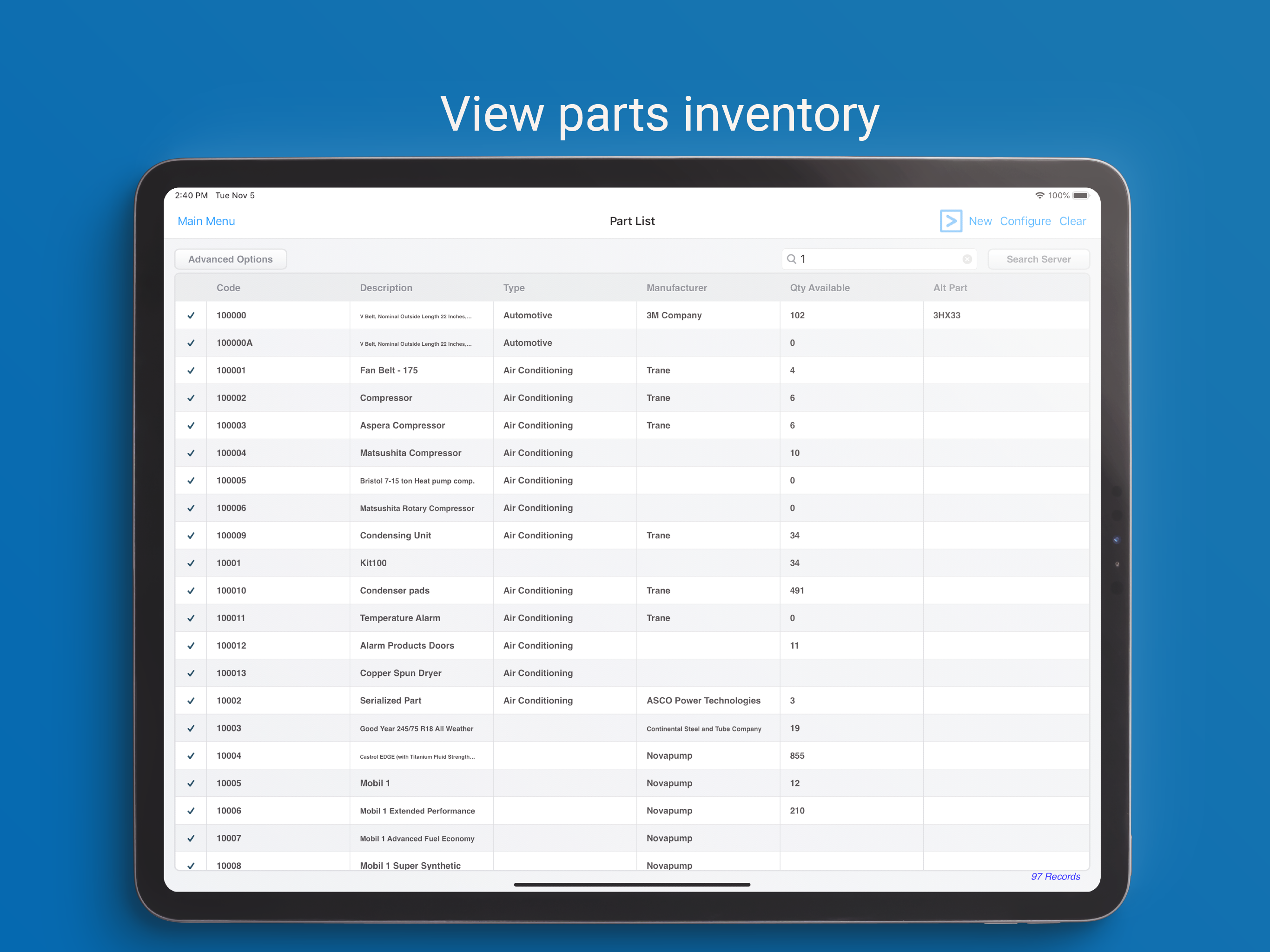
Task: Sort by the Manufacturer column header
Action: pos(676,288)
